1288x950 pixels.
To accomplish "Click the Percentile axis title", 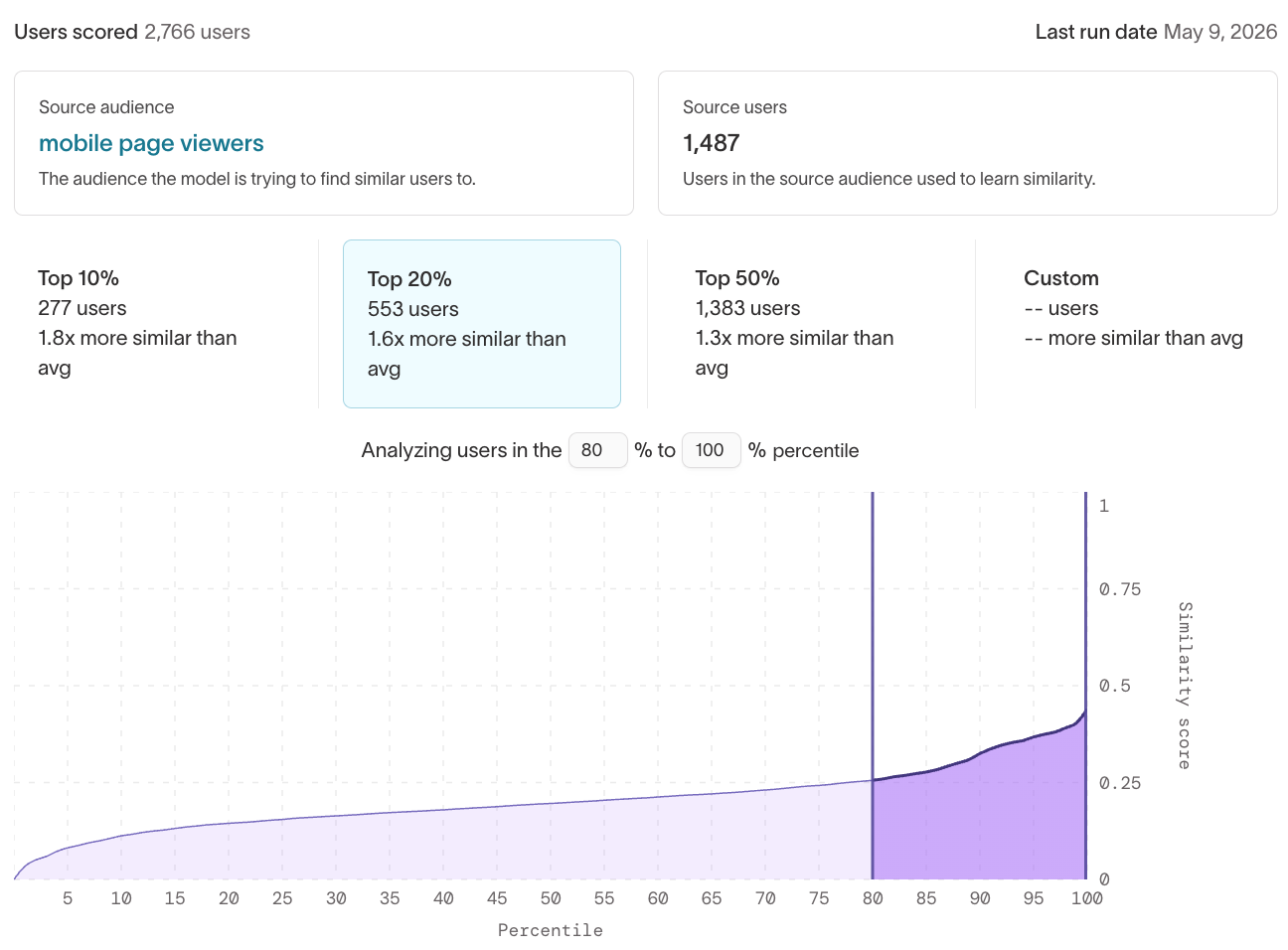I will click(x=551, y=930).
